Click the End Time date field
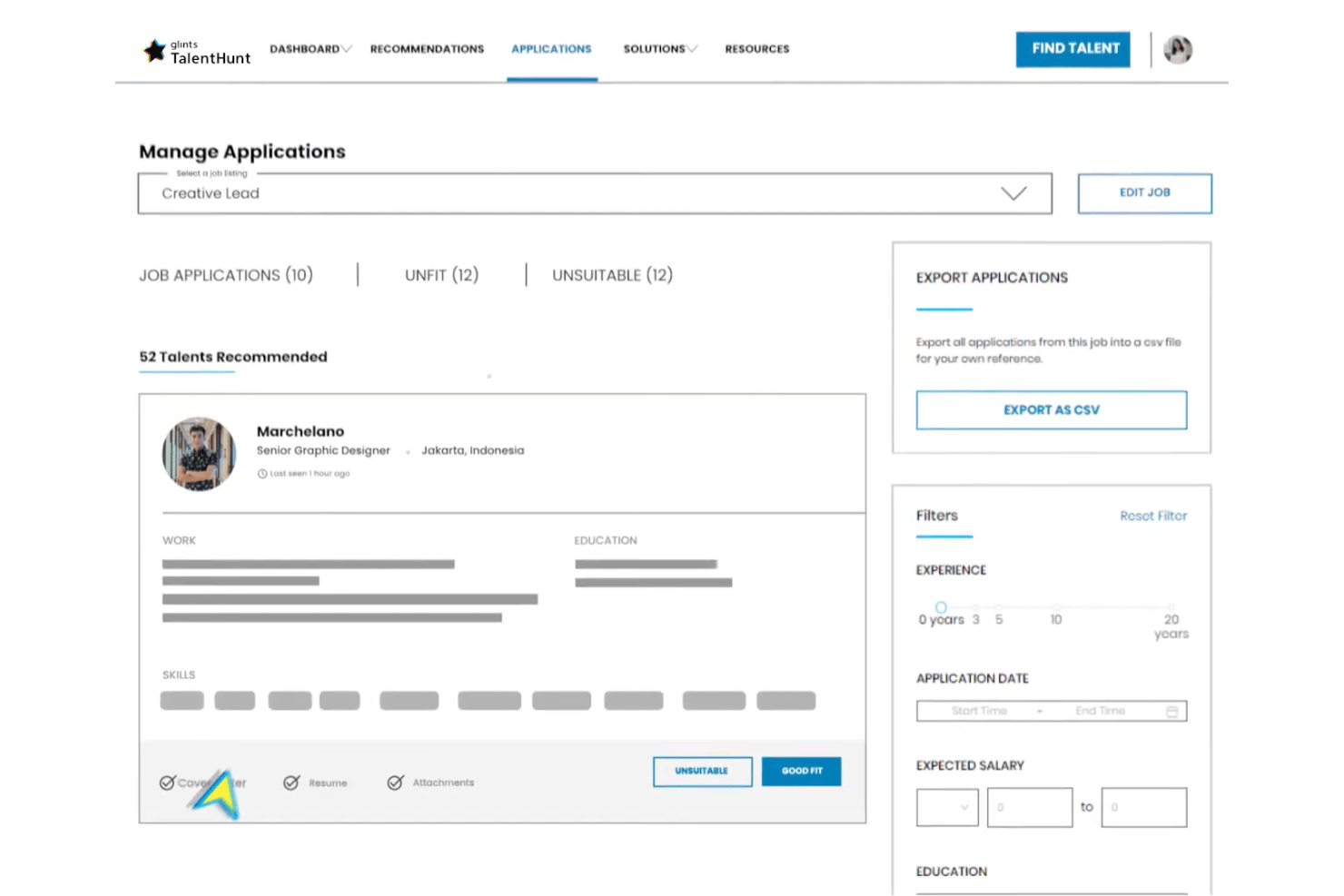This screenshot has width=1344, height=896. pos(1100,711)
